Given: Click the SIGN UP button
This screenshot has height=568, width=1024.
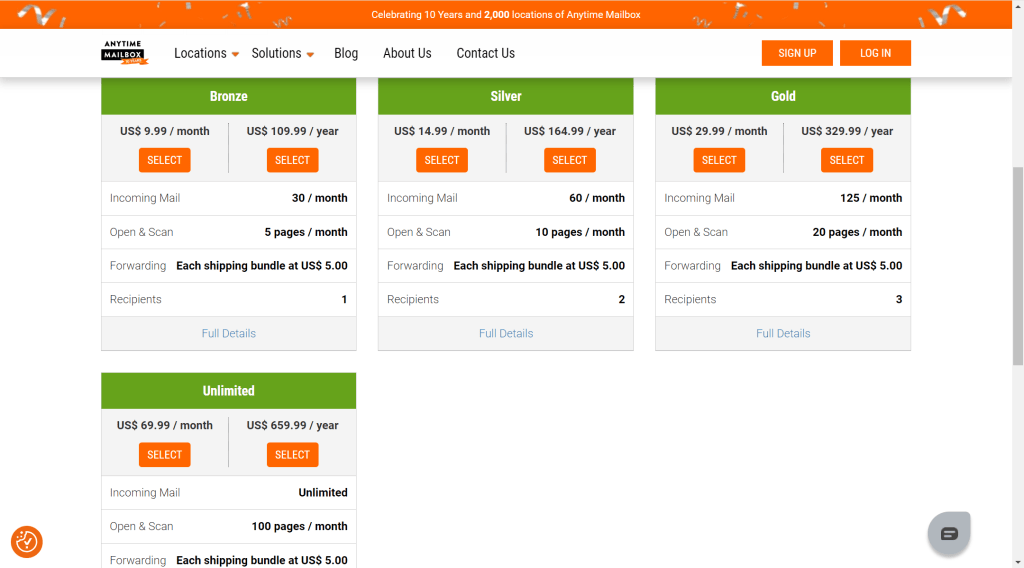Looking at the screenshot, I should click(x=797, y=53).
